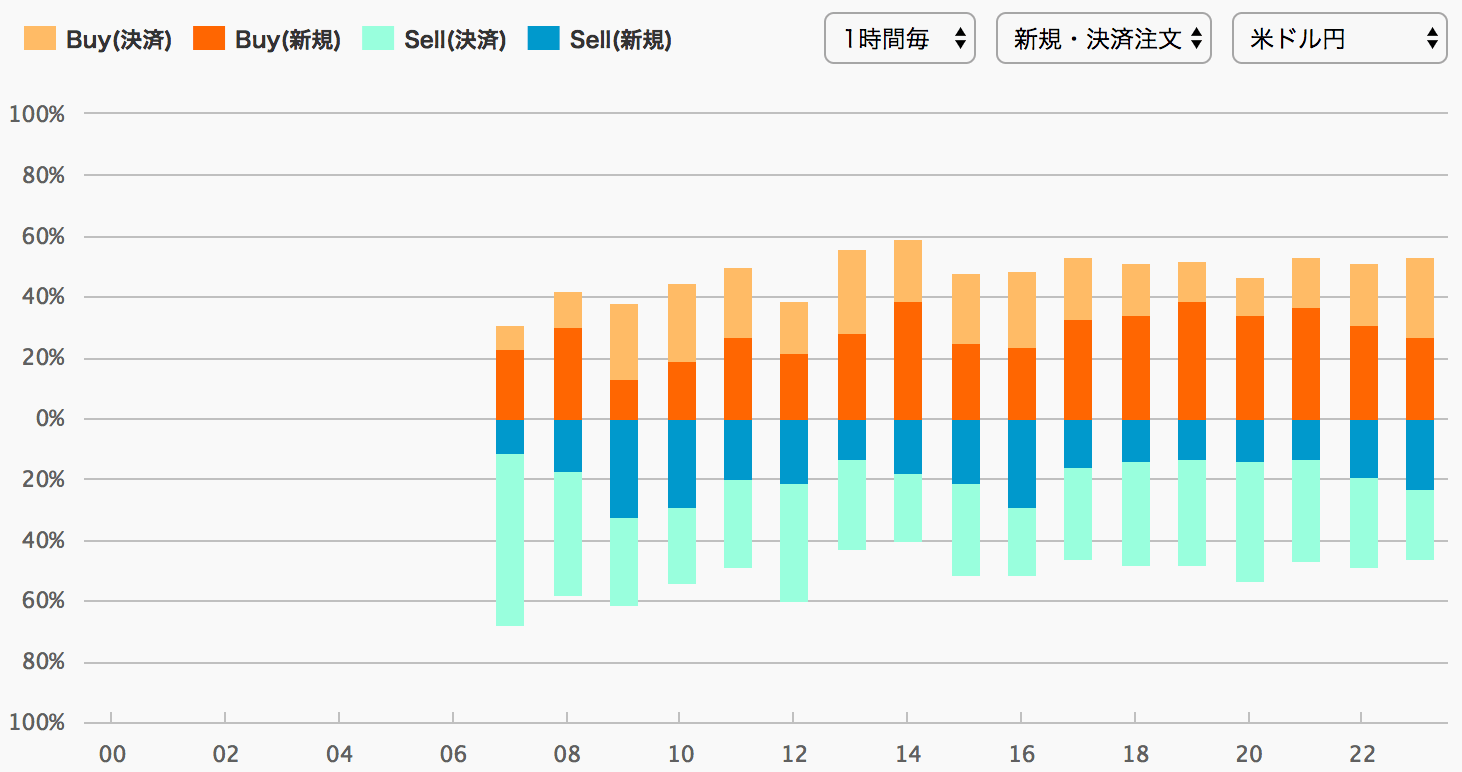The height and width of the screenshot is (772, 1462).
Task: Click the Sell(決済) bar segment at hour 08
Action: point(568,534)
